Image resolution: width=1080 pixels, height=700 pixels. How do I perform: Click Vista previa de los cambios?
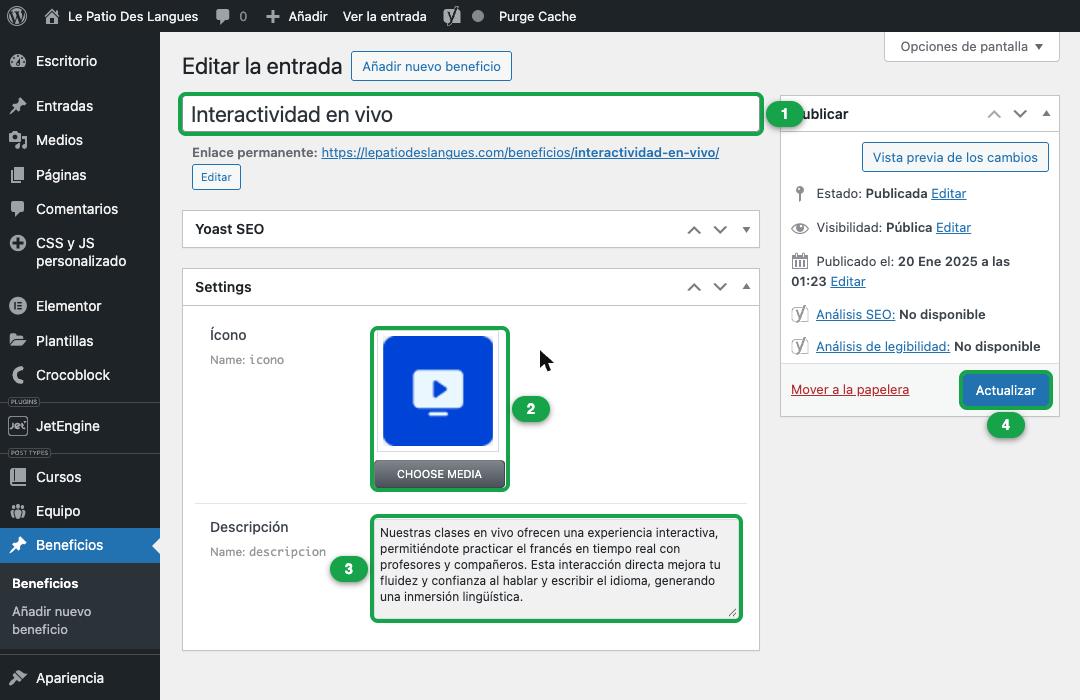(955, 157)
